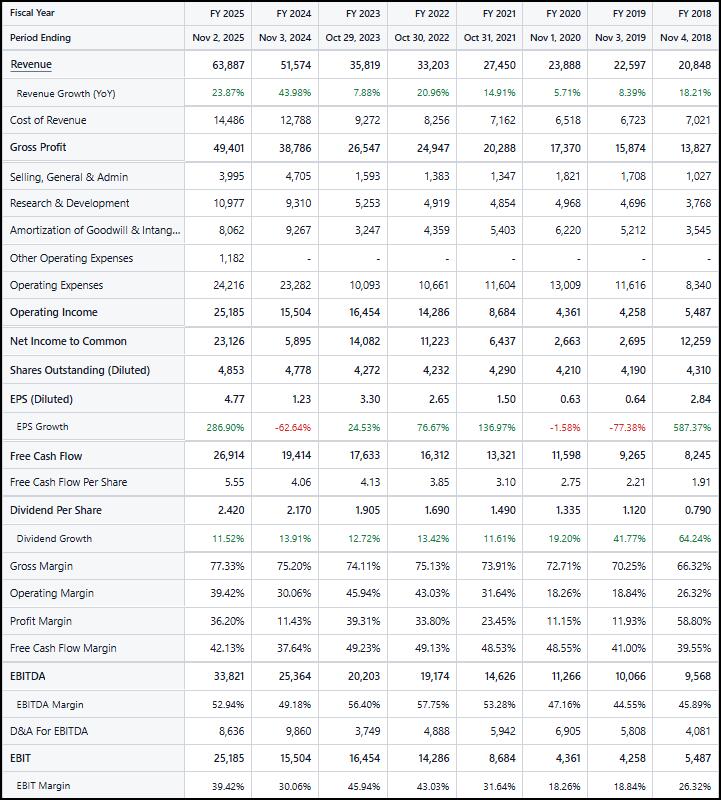Click the Gross Profit row label
This screenshot has width=721, height=800.
tap(38, 147)
